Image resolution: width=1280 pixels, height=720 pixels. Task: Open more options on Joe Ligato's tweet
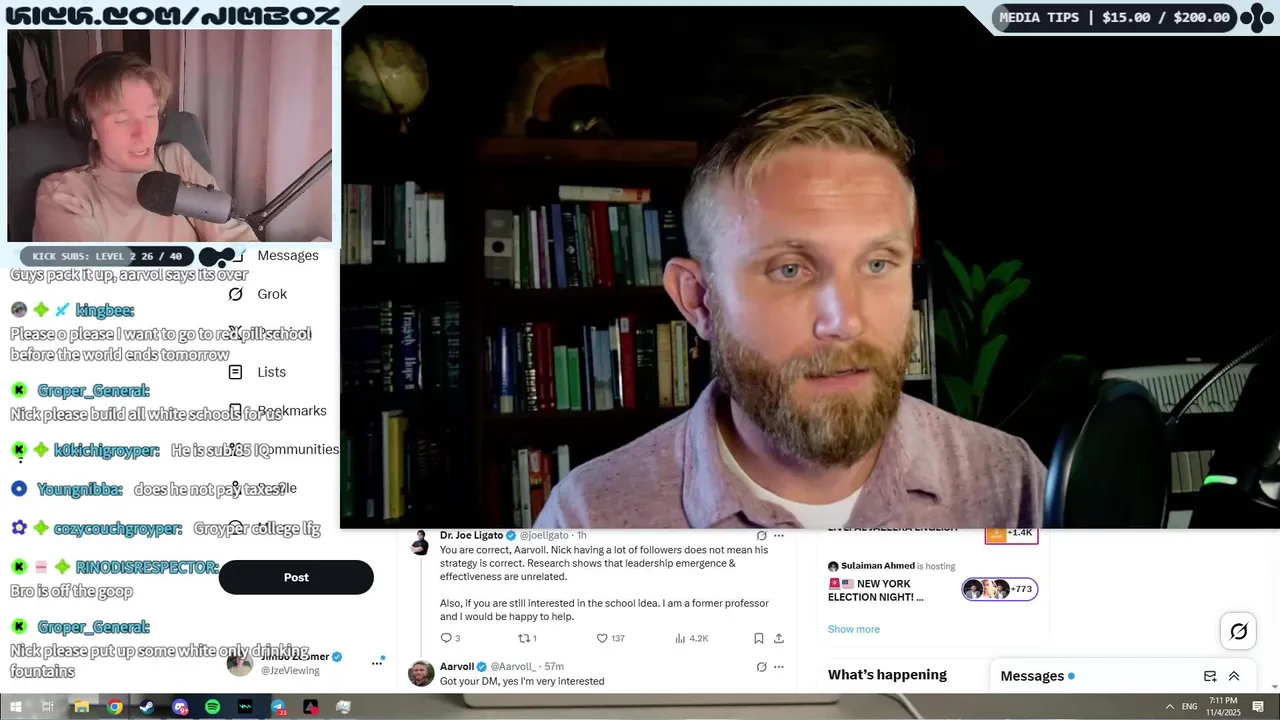(x=779, y=536)
